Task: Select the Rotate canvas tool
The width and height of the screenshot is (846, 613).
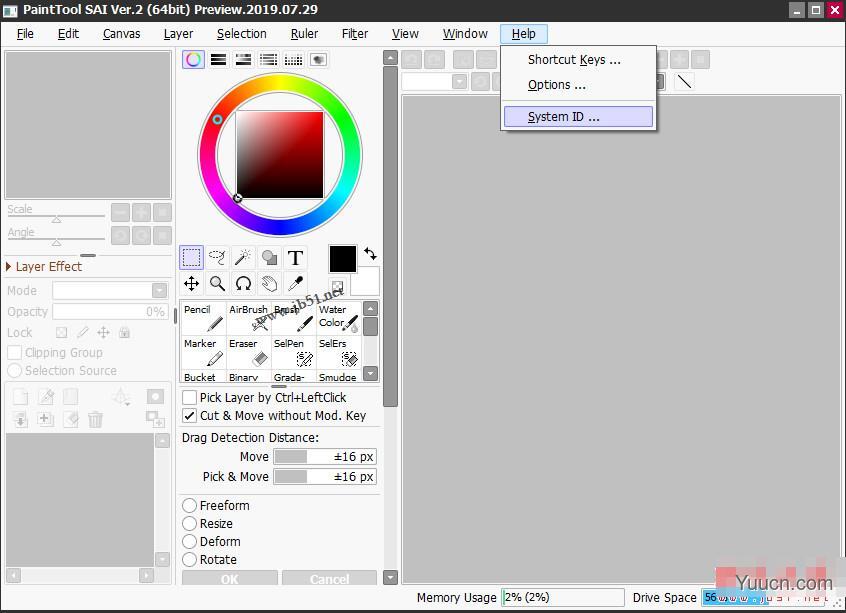Action: (x=243, y=283)
